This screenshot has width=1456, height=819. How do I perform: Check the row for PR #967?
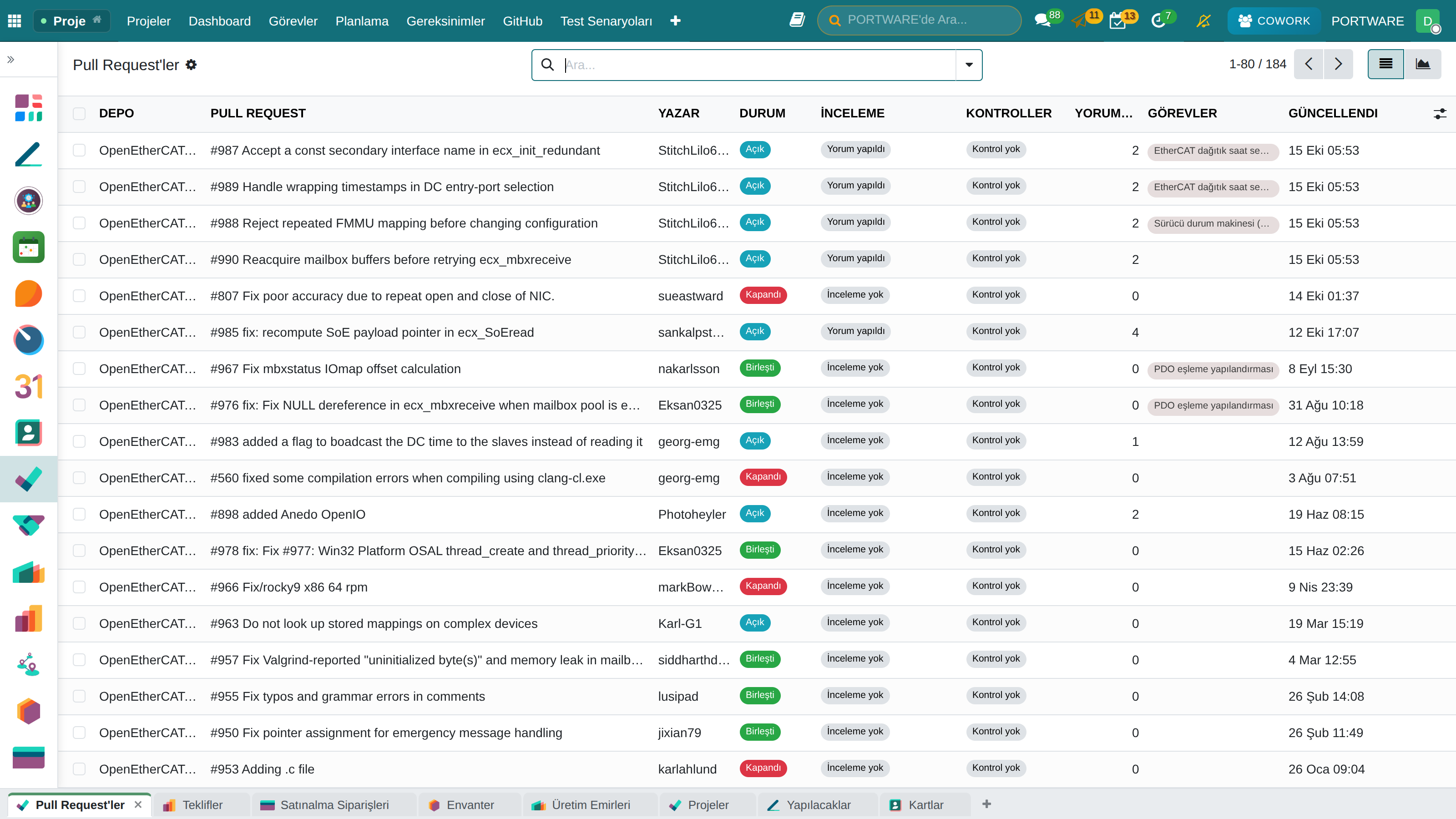click(x=79, y=369)
